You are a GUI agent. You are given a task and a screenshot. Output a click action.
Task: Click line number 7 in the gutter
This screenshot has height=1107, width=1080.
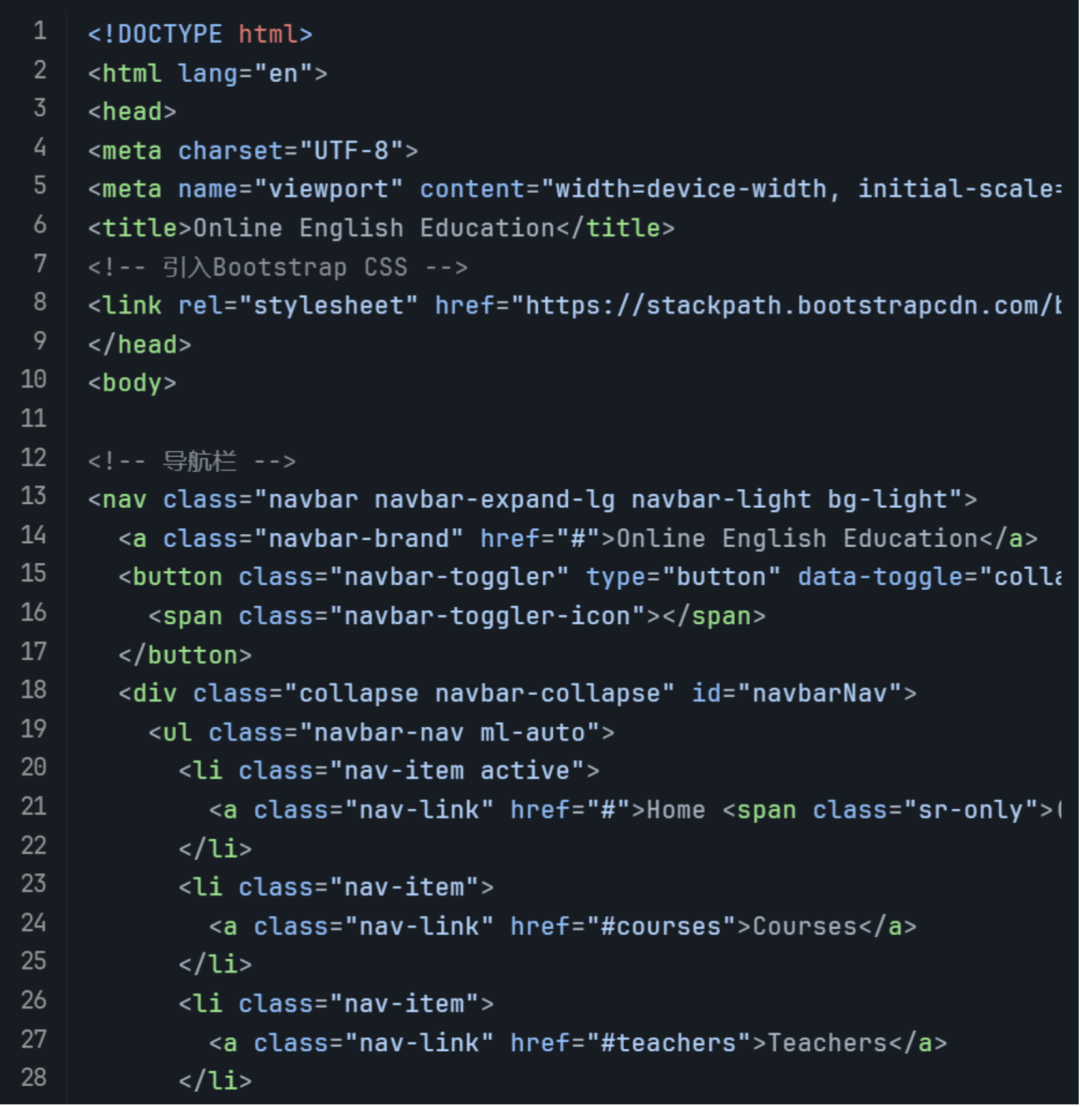[x=40, y=265]
